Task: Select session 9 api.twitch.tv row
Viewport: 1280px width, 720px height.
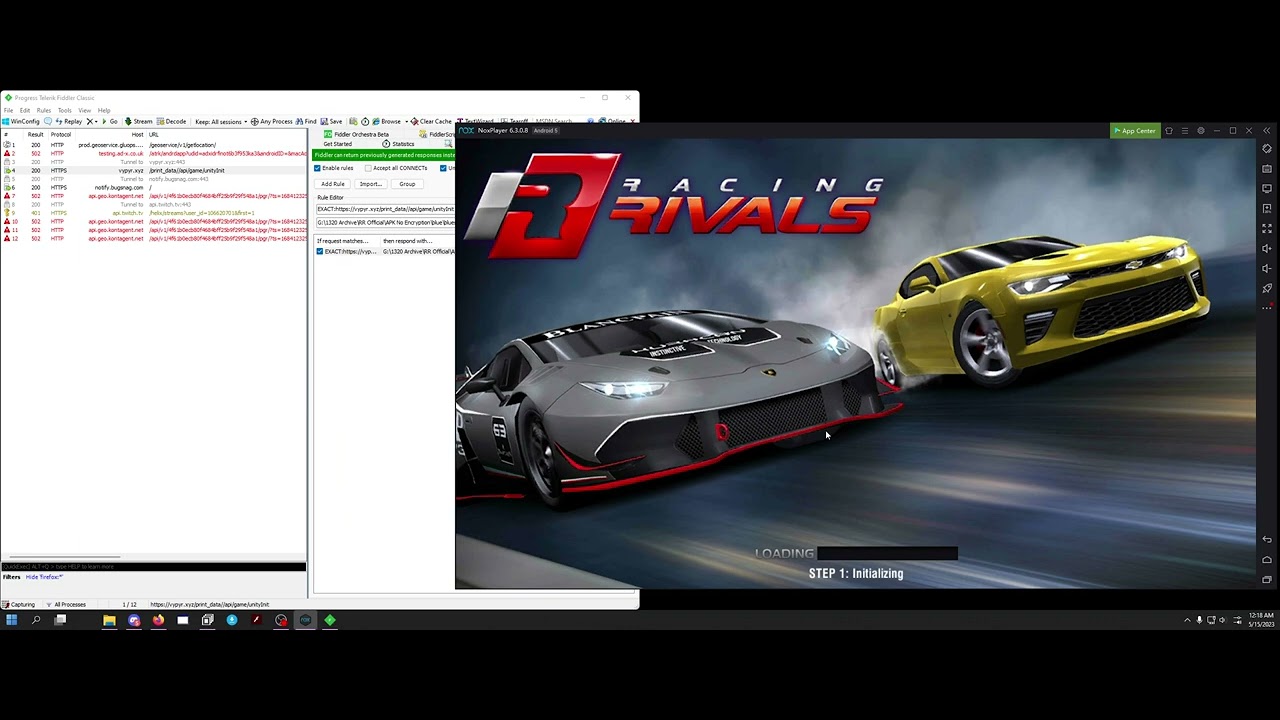Action: click(x=154, y=213)
